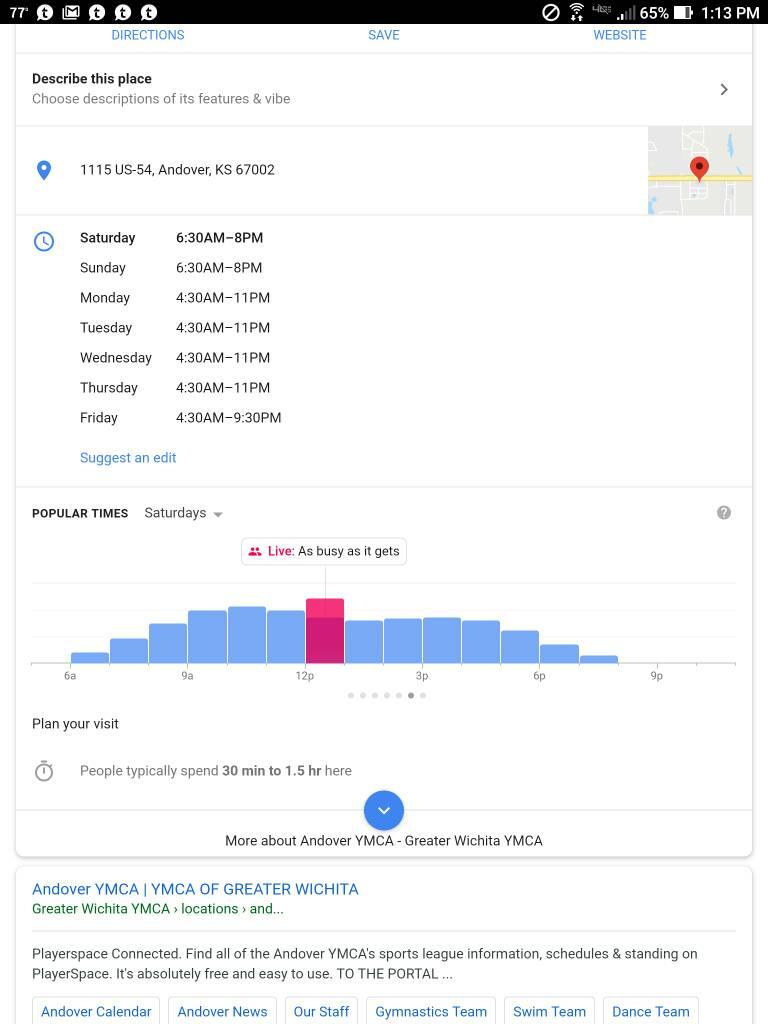Tap the stopwatch icon beside visit duration
Screen dimensions: 768x1024
tap(44, 771)
